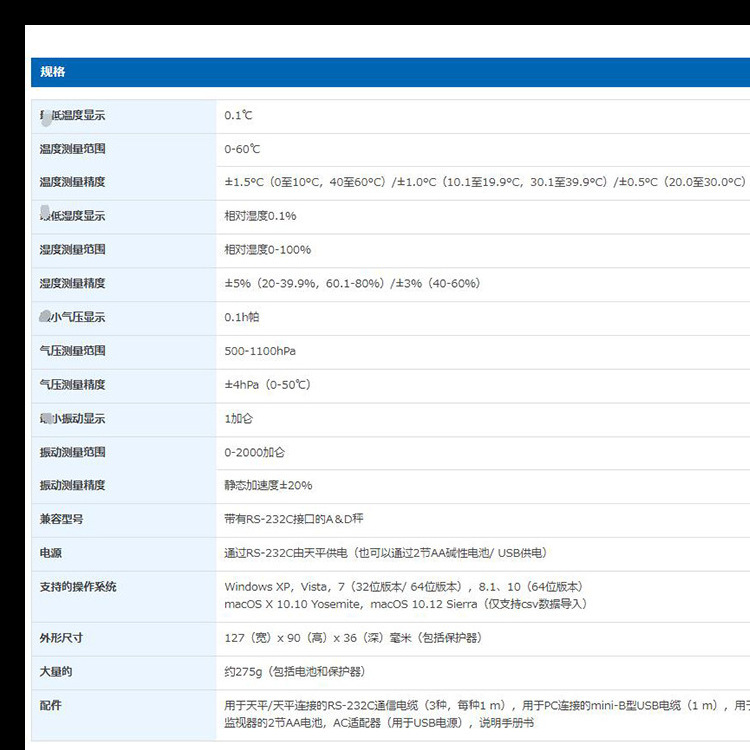750x750 pixels.
Task: Click the 1加仑 value
Action: click(x=238, y=419)
